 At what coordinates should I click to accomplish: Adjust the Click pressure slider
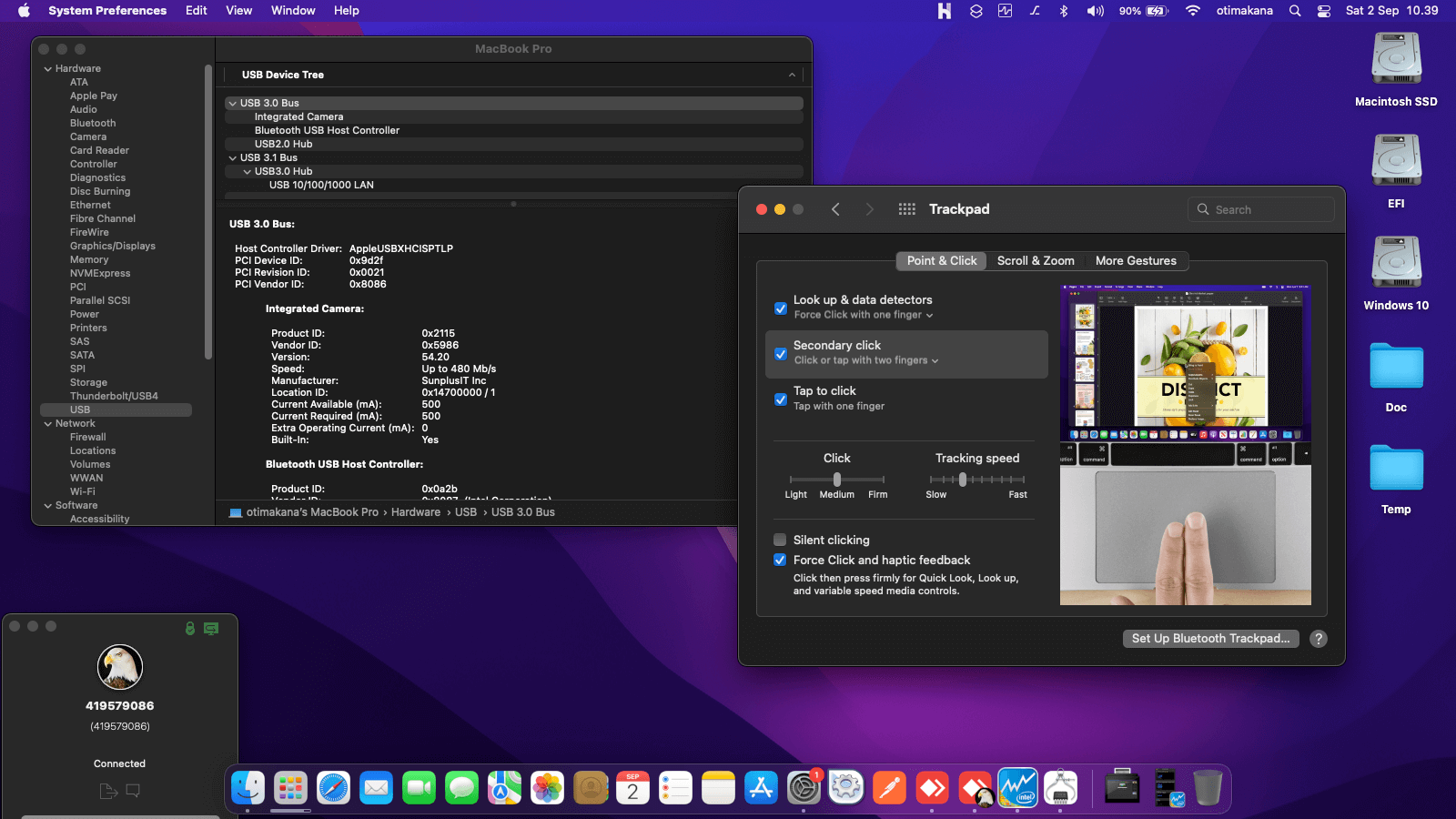pyautogui.click(x=837, y=480)
